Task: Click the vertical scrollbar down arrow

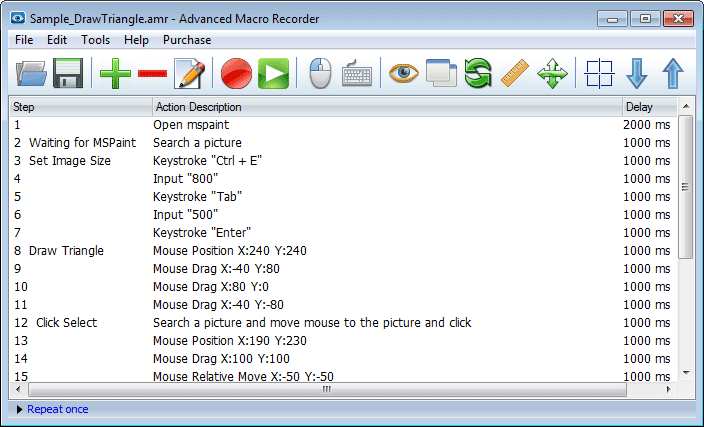Action: pyautogui.click(x=686, y=373)
